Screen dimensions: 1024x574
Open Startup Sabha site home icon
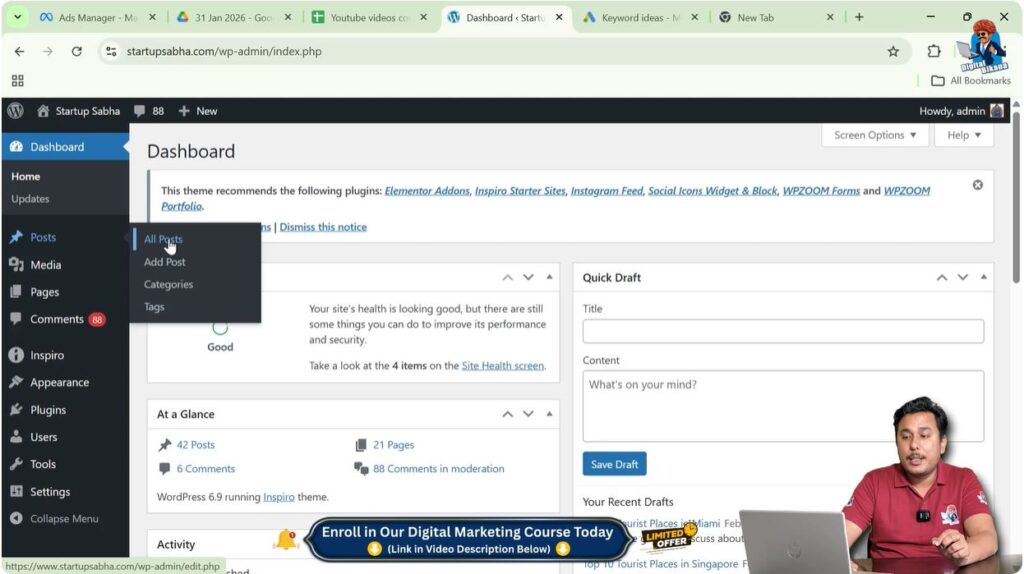point(43,110)
